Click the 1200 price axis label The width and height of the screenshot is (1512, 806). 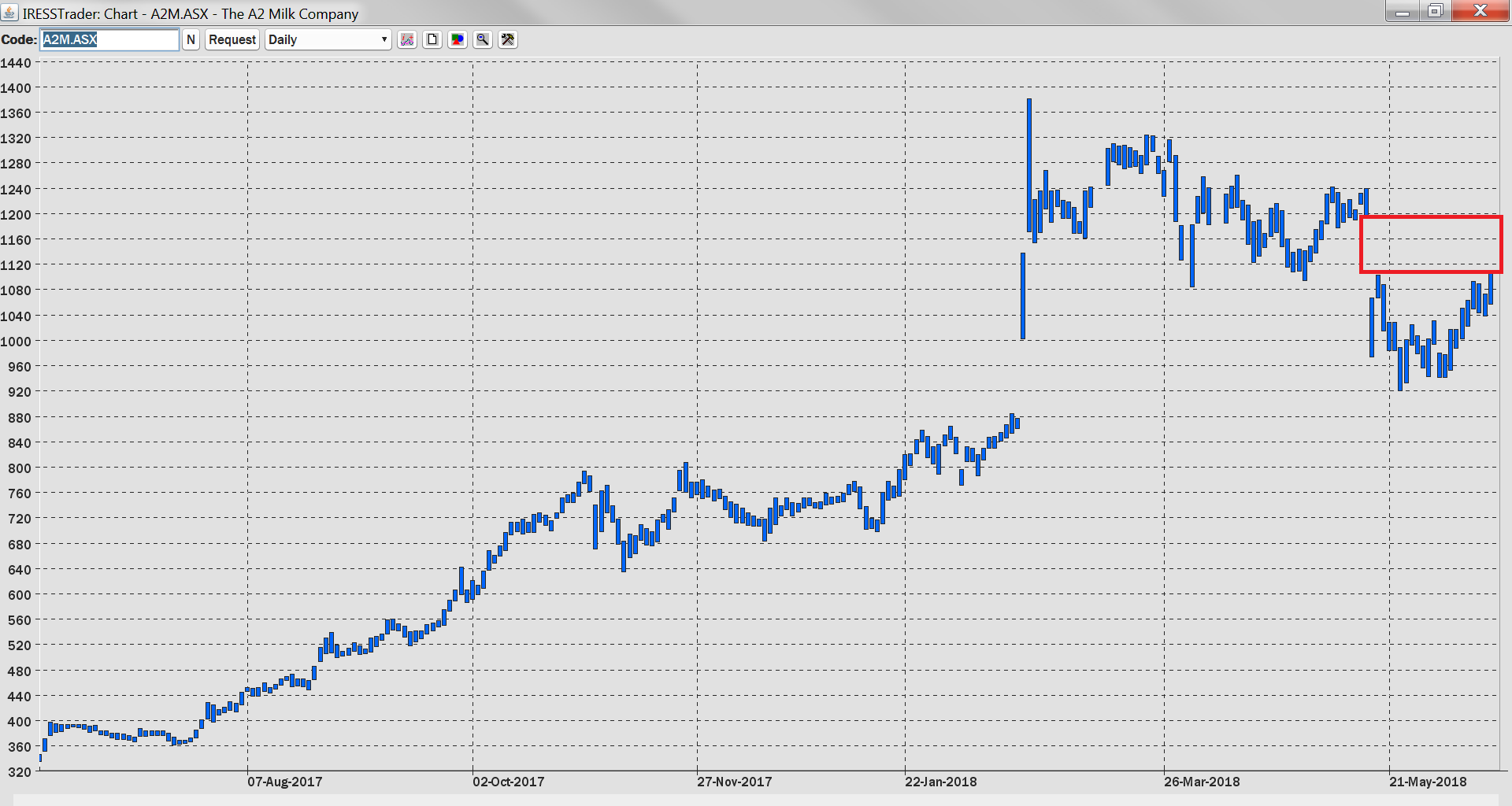pyautogui.click(x=16, y=215)
